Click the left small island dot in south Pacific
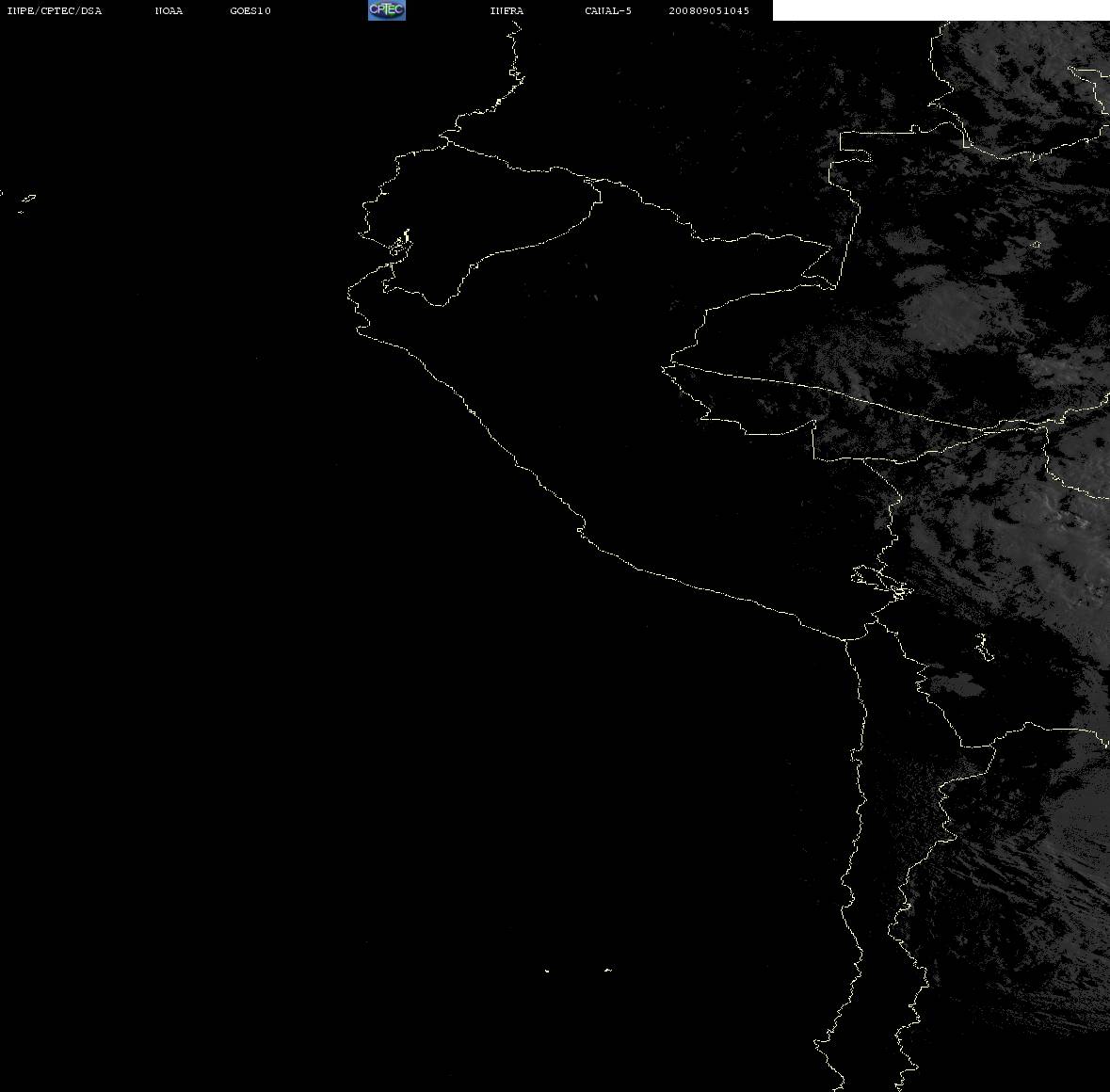Image resolution: width=1110 pixels, height=1092 pixels. [x=547, y=971]
